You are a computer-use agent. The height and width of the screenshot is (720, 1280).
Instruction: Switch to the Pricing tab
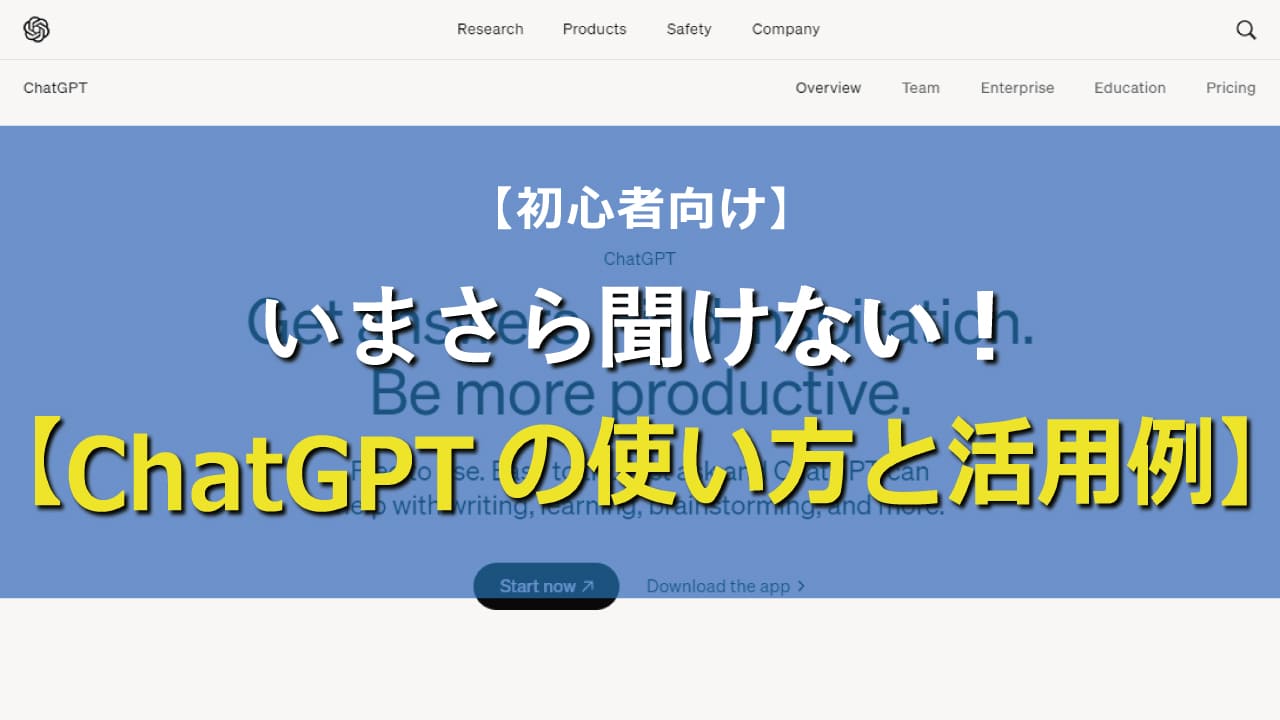point(1231,88)
